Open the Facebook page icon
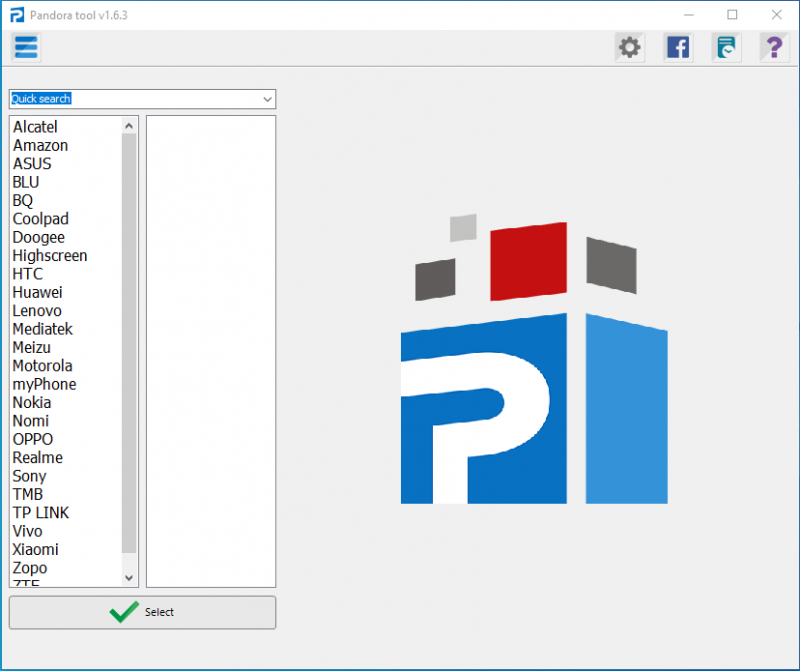 click(x=678, y=47)
